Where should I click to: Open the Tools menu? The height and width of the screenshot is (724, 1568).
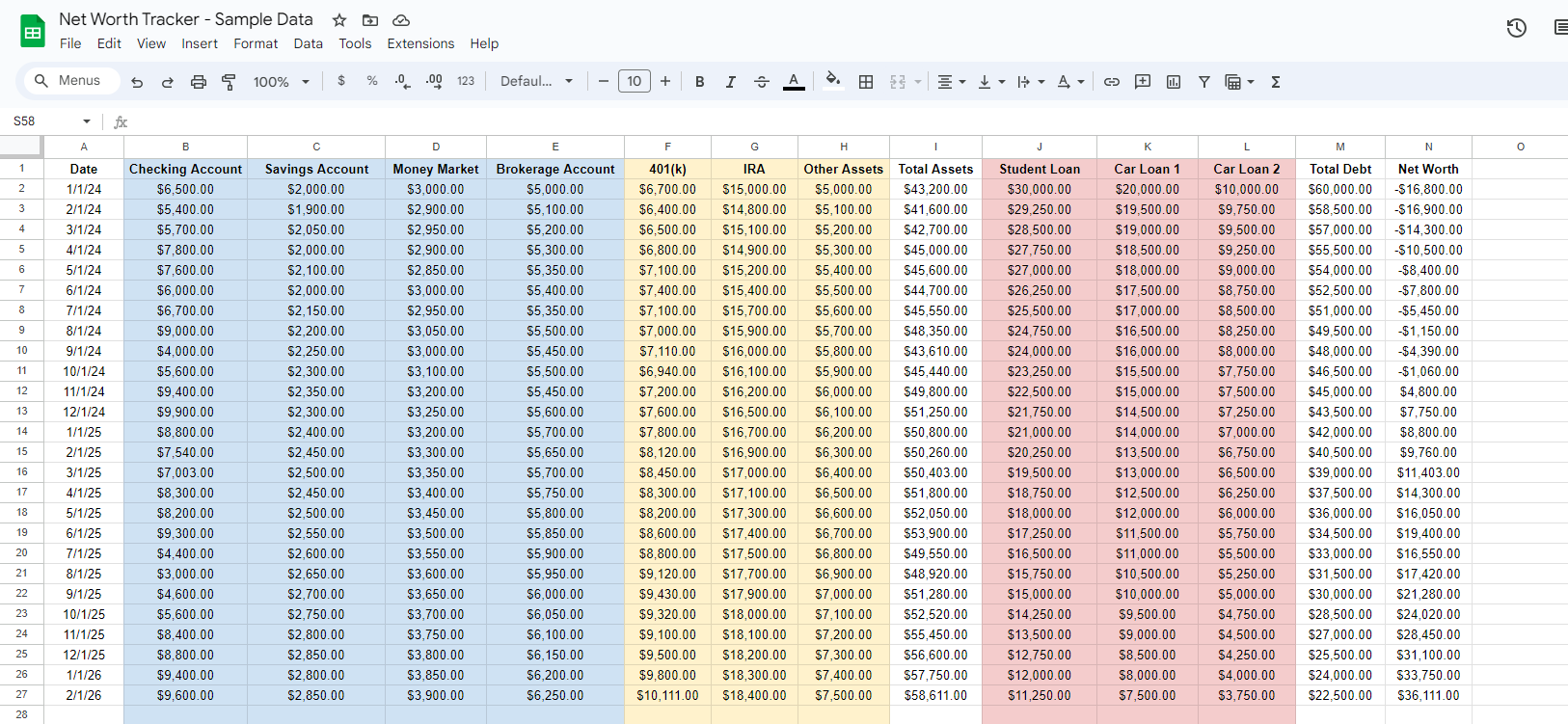[x=355, y=43]
